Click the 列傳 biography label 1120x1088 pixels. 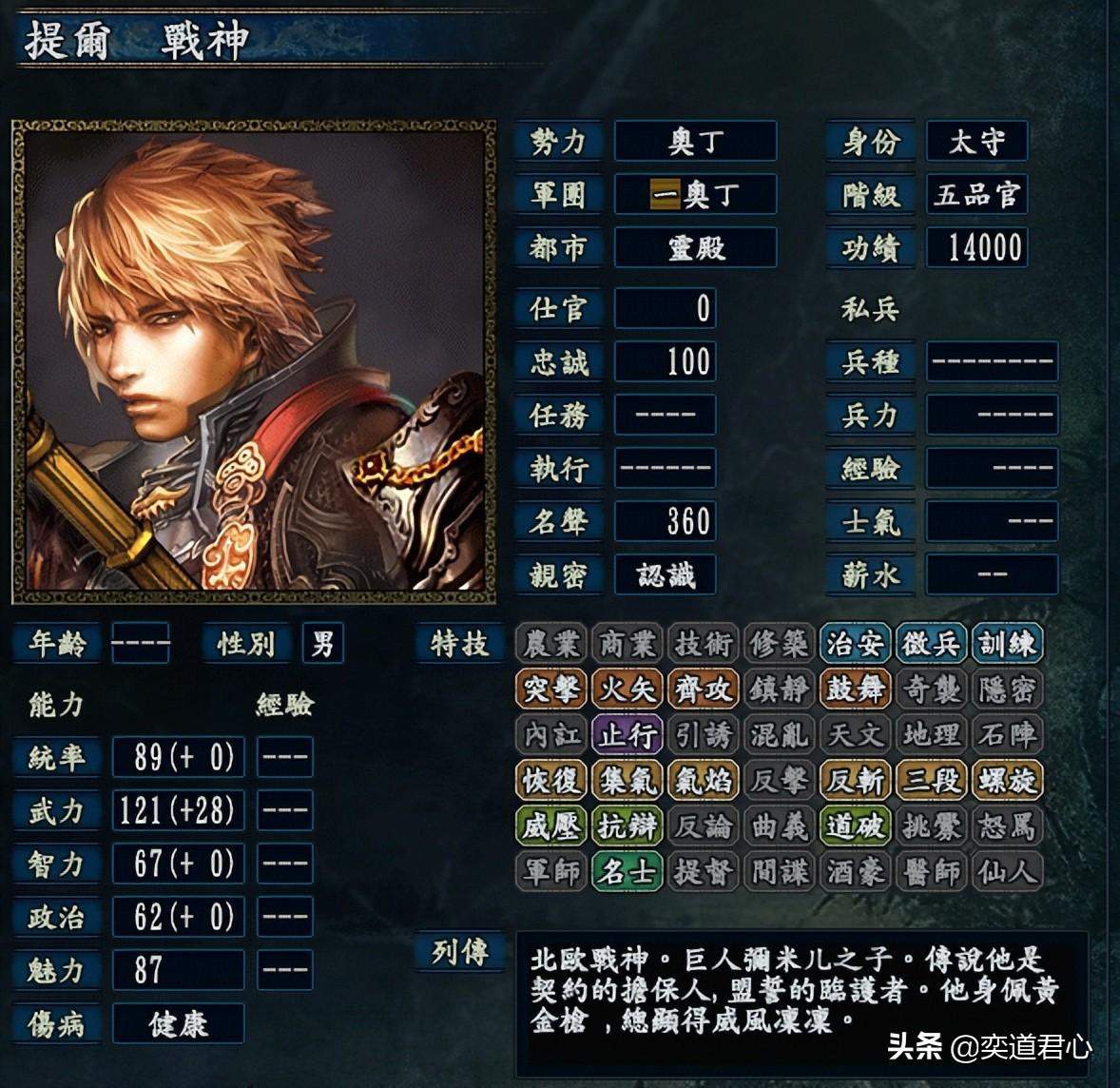[x=460, y=952]
